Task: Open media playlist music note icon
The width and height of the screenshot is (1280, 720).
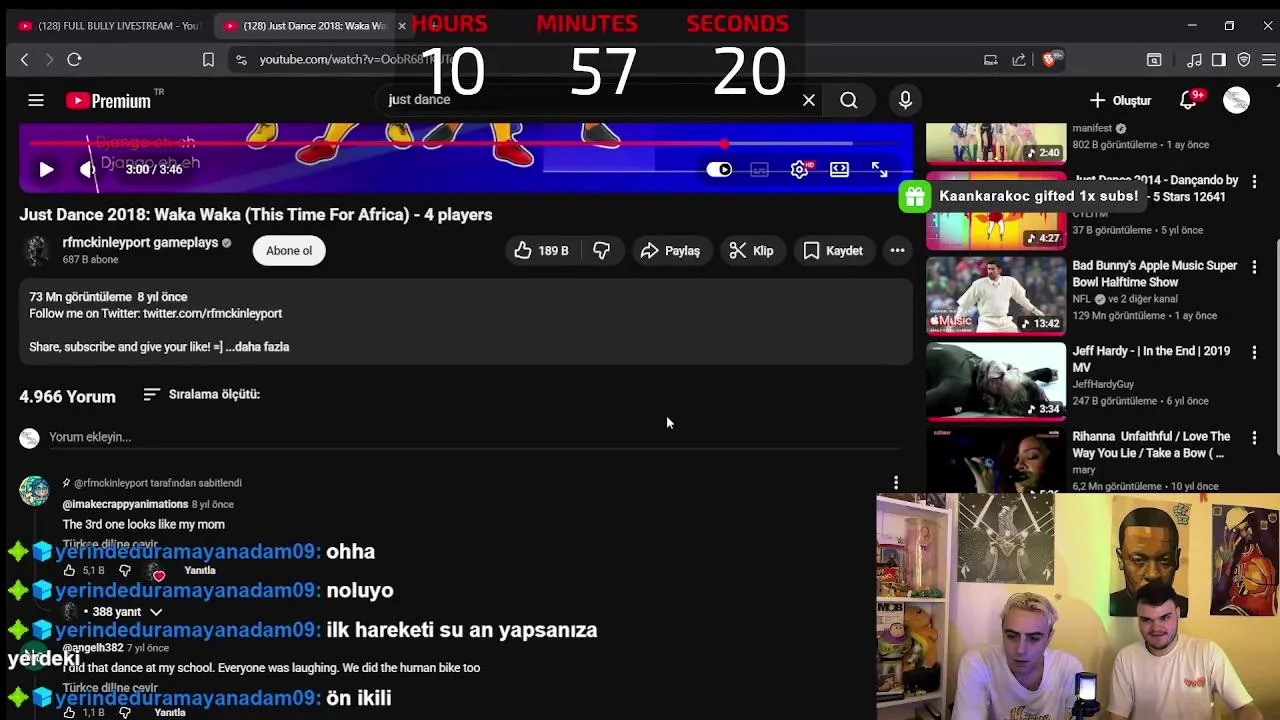Action: click(1194, 60)
